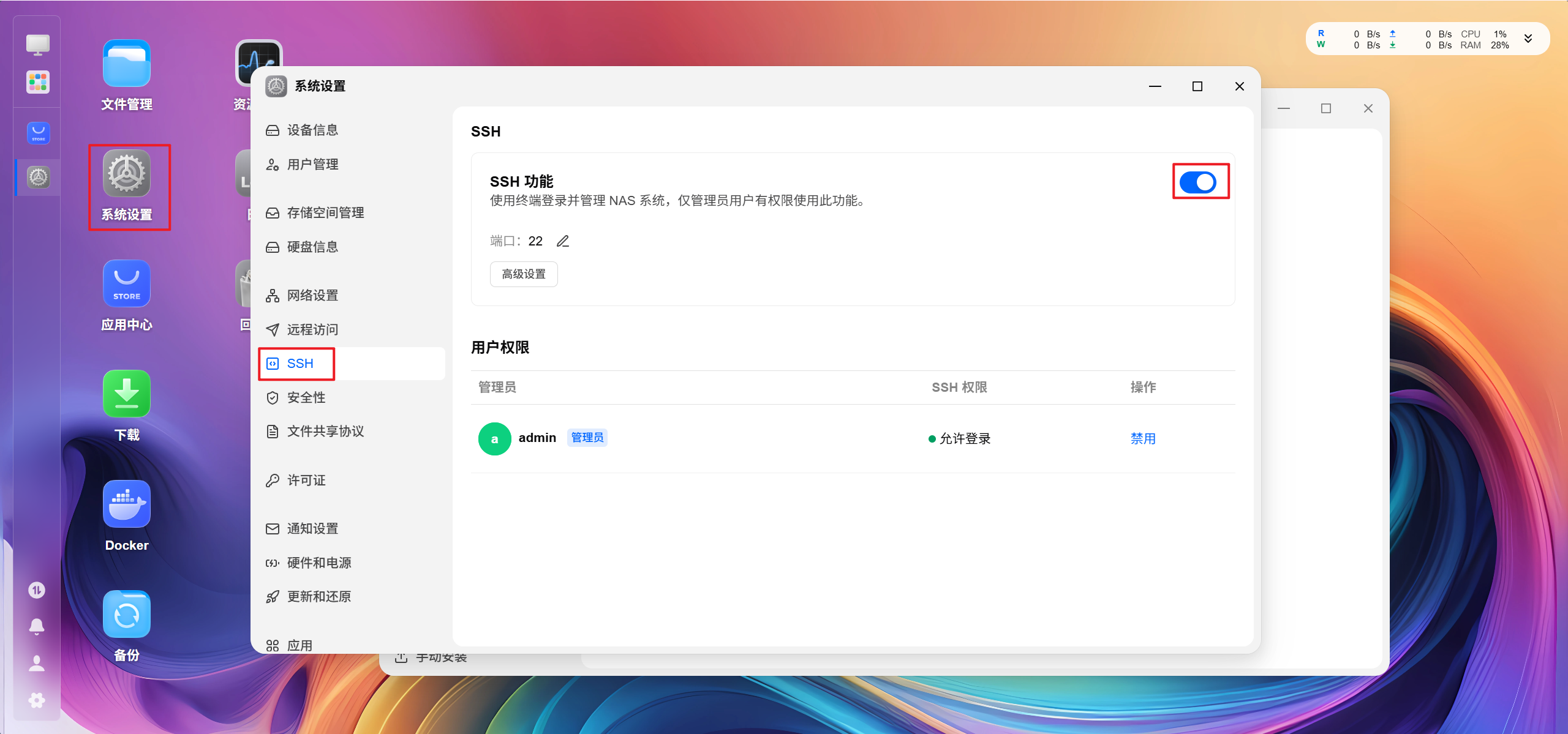The width and height of the screenshot is (1568, 734).
Task: Click the download speed arrow in status widget
Action: [1393, 45]
